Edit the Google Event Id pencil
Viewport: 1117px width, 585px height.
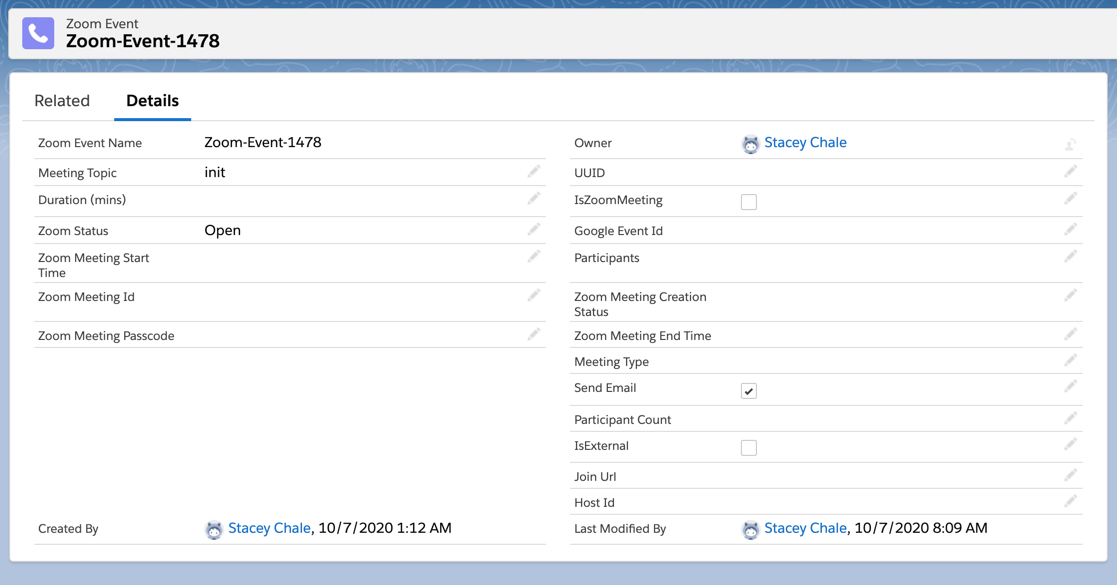click(x=1070, y=229)
